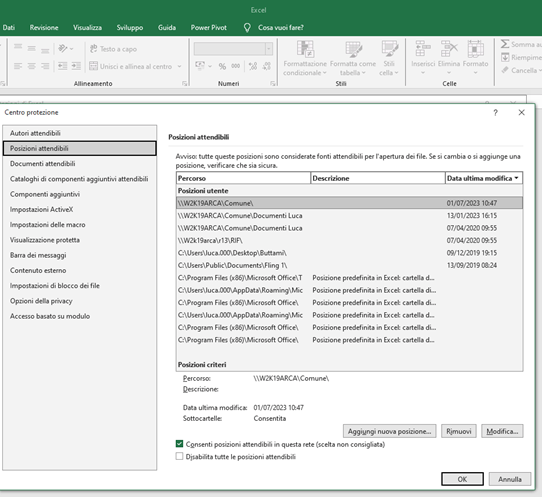The height and width of the screenshot is (498, 543).
Task: Click the accounting number format icon
Action: click(200, 65)
